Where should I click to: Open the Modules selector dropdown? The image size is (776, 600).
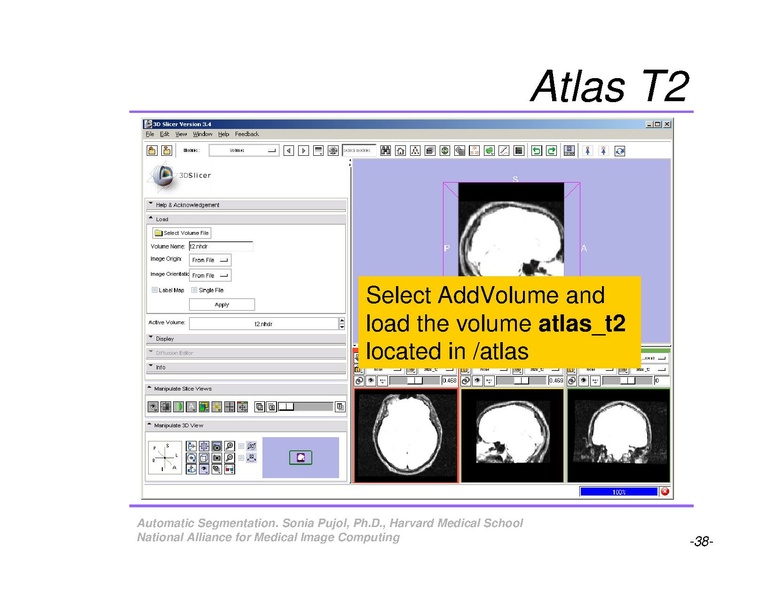click(x=244, y=150)
